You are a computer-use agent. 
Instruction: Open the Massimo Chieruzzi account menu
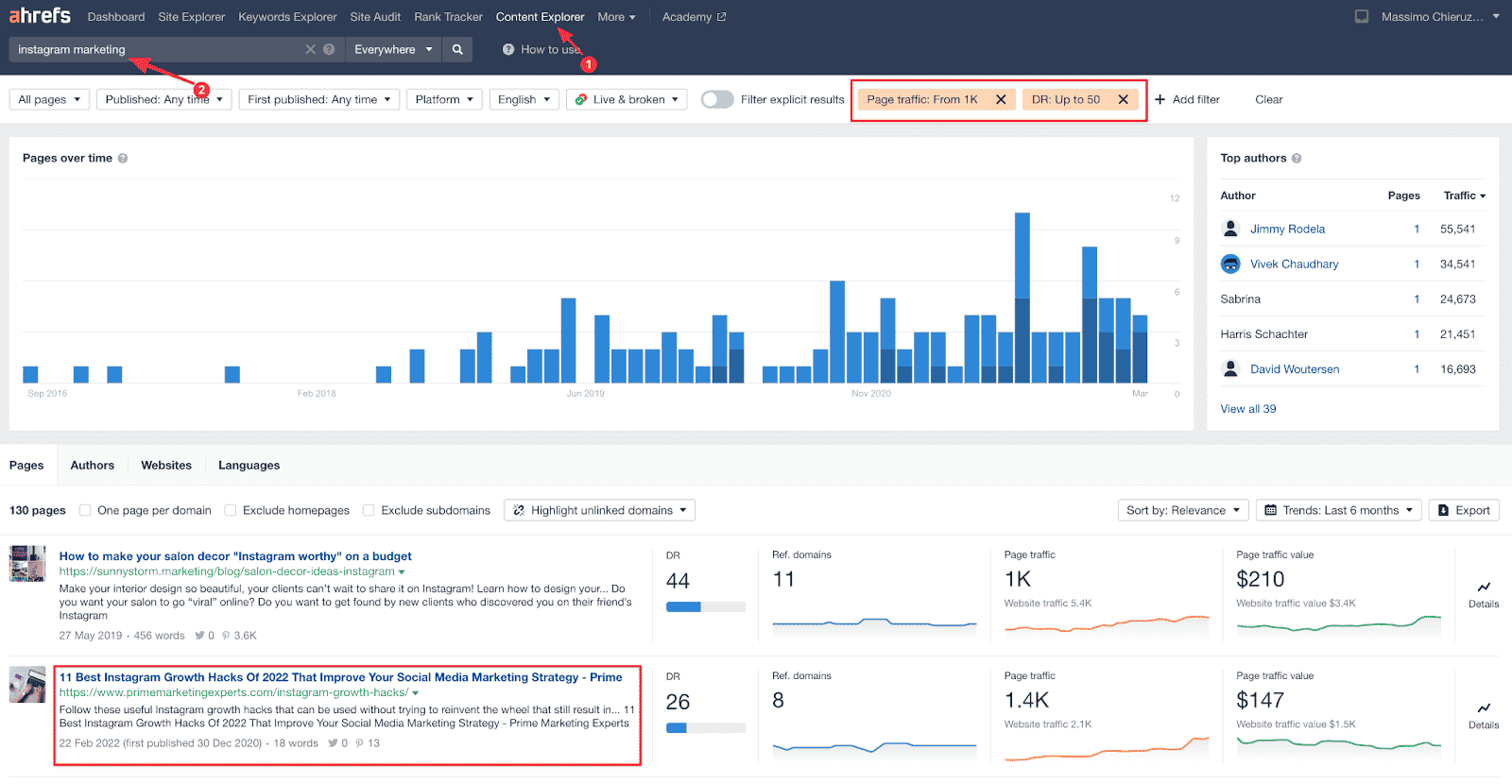[x=1440, y=17]
